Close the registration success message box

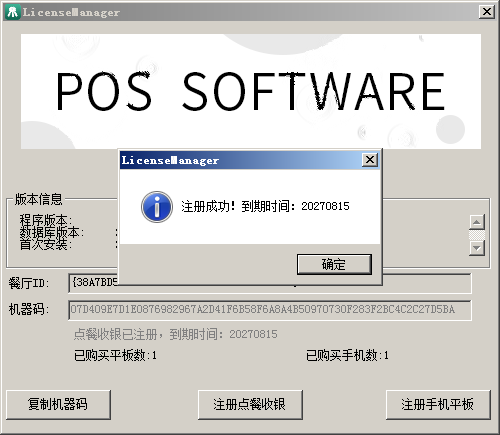[x=370, y=160]
